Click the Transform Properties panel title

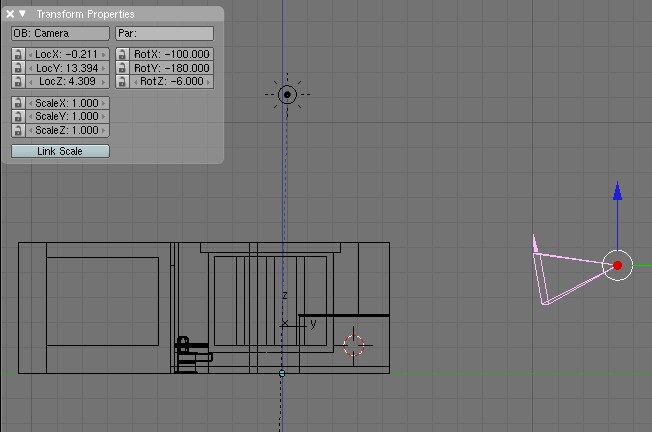click(86, 15)
